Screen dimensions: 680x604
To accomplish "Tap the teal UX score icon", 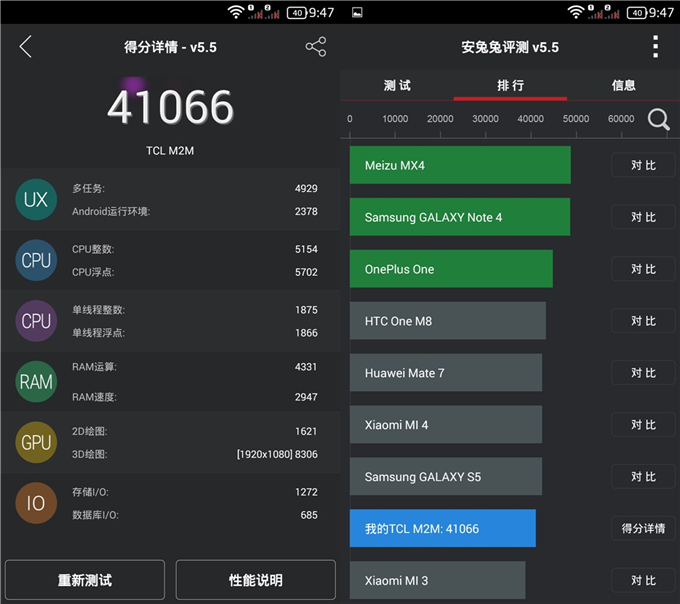I will pos(36,200).
